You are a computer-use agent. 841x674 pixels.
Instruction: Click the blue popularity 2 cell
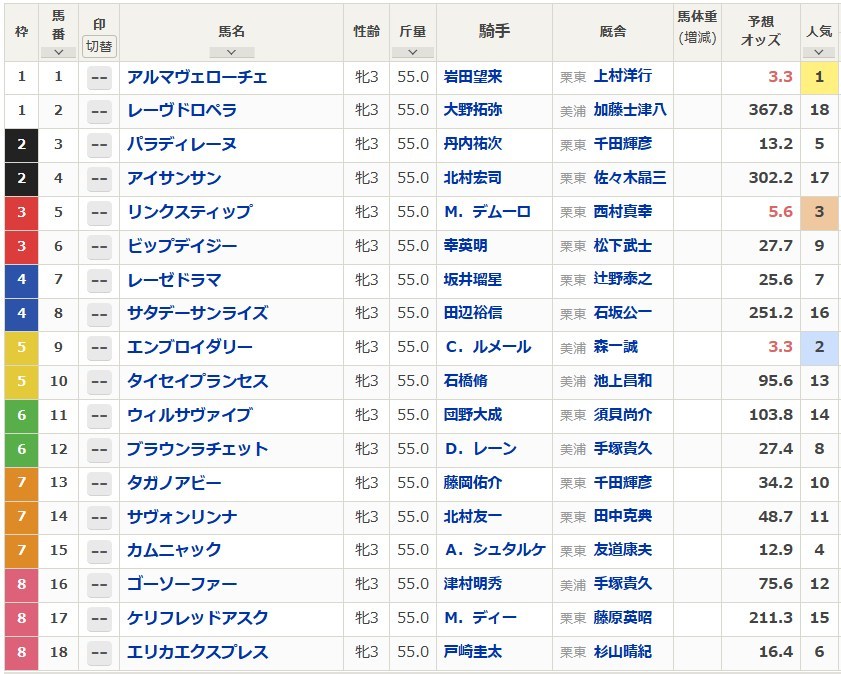point(819,347)
